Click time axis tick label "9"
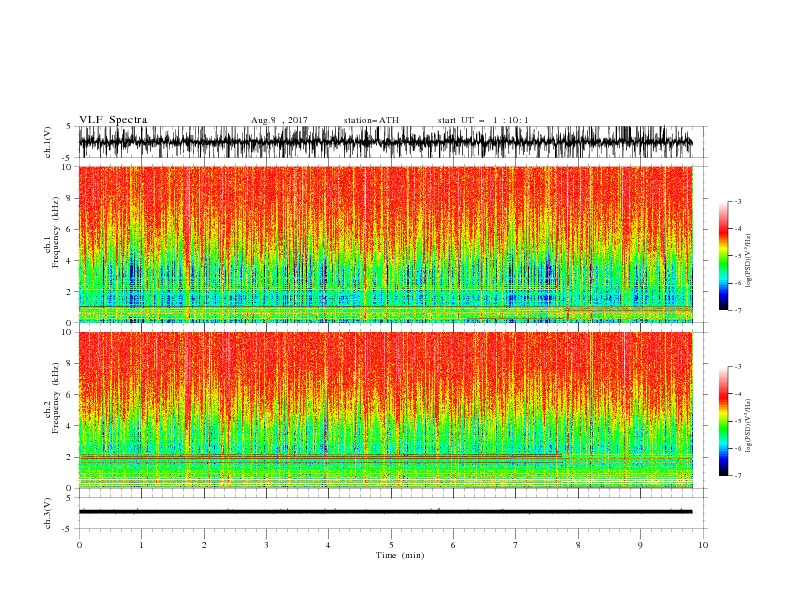The height and width of the screenshot is (612, 792). click(x=640, y=545)
